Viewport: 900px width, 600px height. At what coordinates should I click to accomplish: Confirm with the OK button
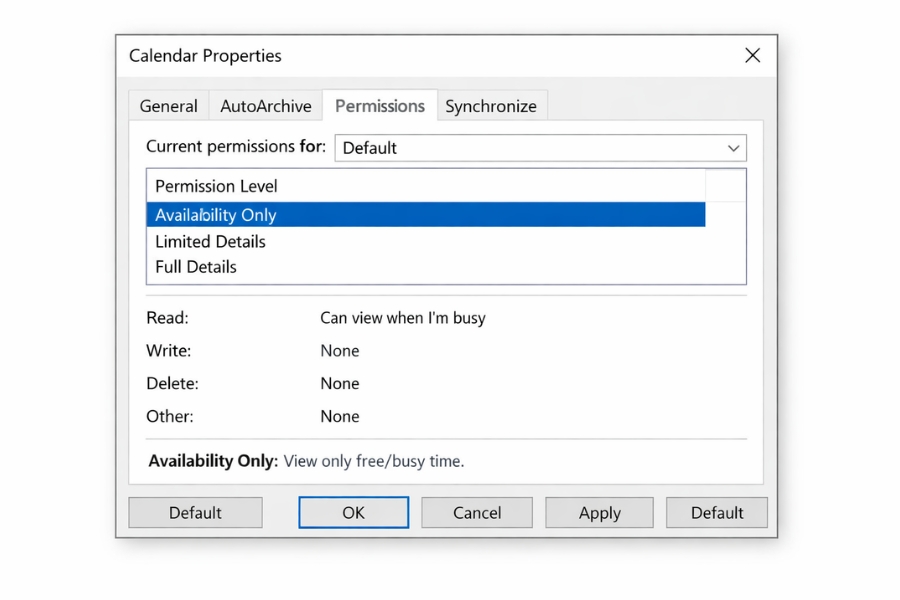[353, 513]
